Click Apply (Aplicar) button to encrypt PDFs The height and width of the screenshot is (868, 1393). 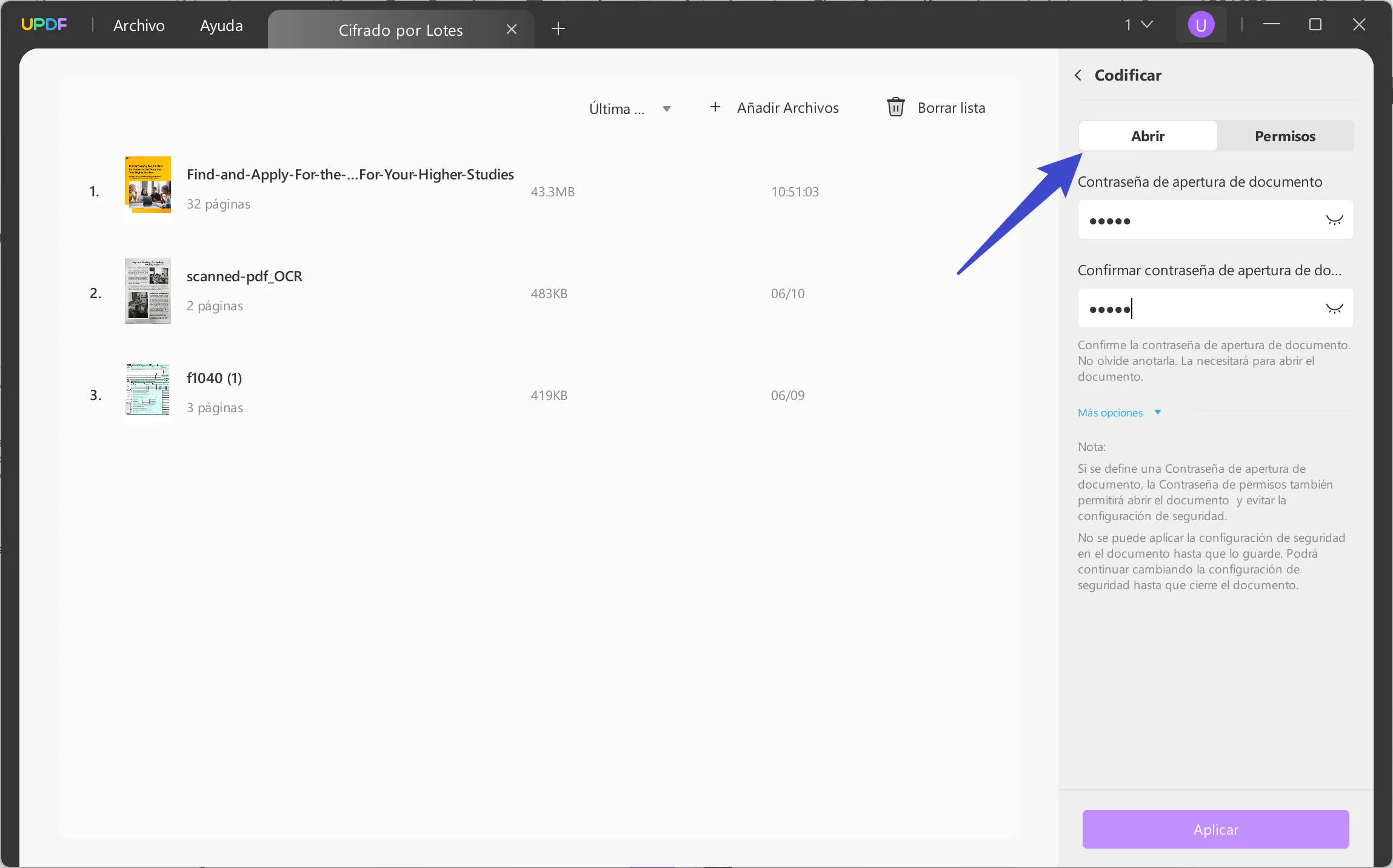(1215, 829)
